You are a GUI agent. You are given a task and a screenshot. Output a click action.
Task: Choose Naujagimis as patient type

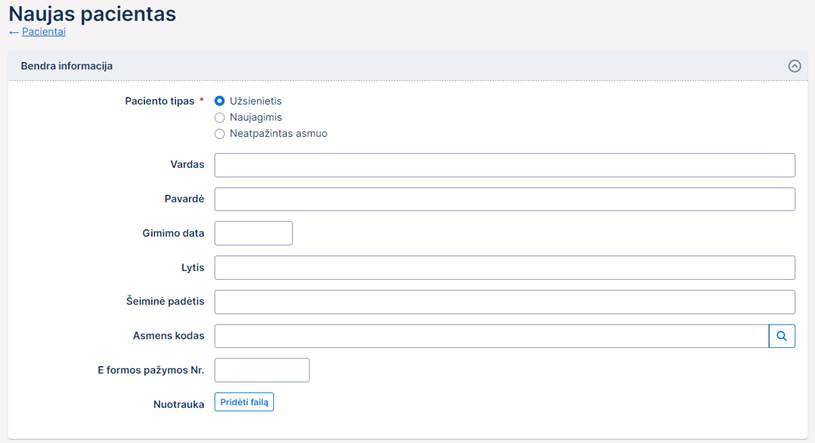[x=220, y=117]
